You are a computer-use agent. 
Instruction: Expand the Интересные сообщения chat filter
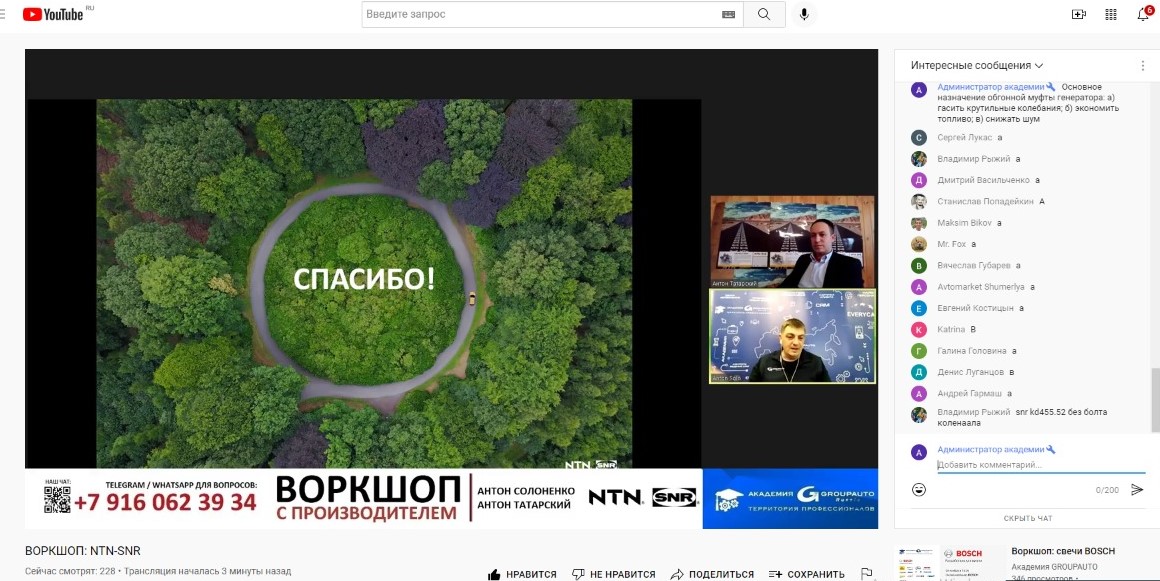coord(977,65)
